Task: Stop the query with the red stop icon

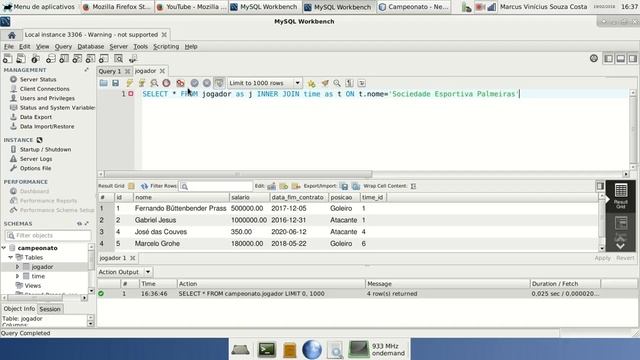Action: tap(167, 83)
